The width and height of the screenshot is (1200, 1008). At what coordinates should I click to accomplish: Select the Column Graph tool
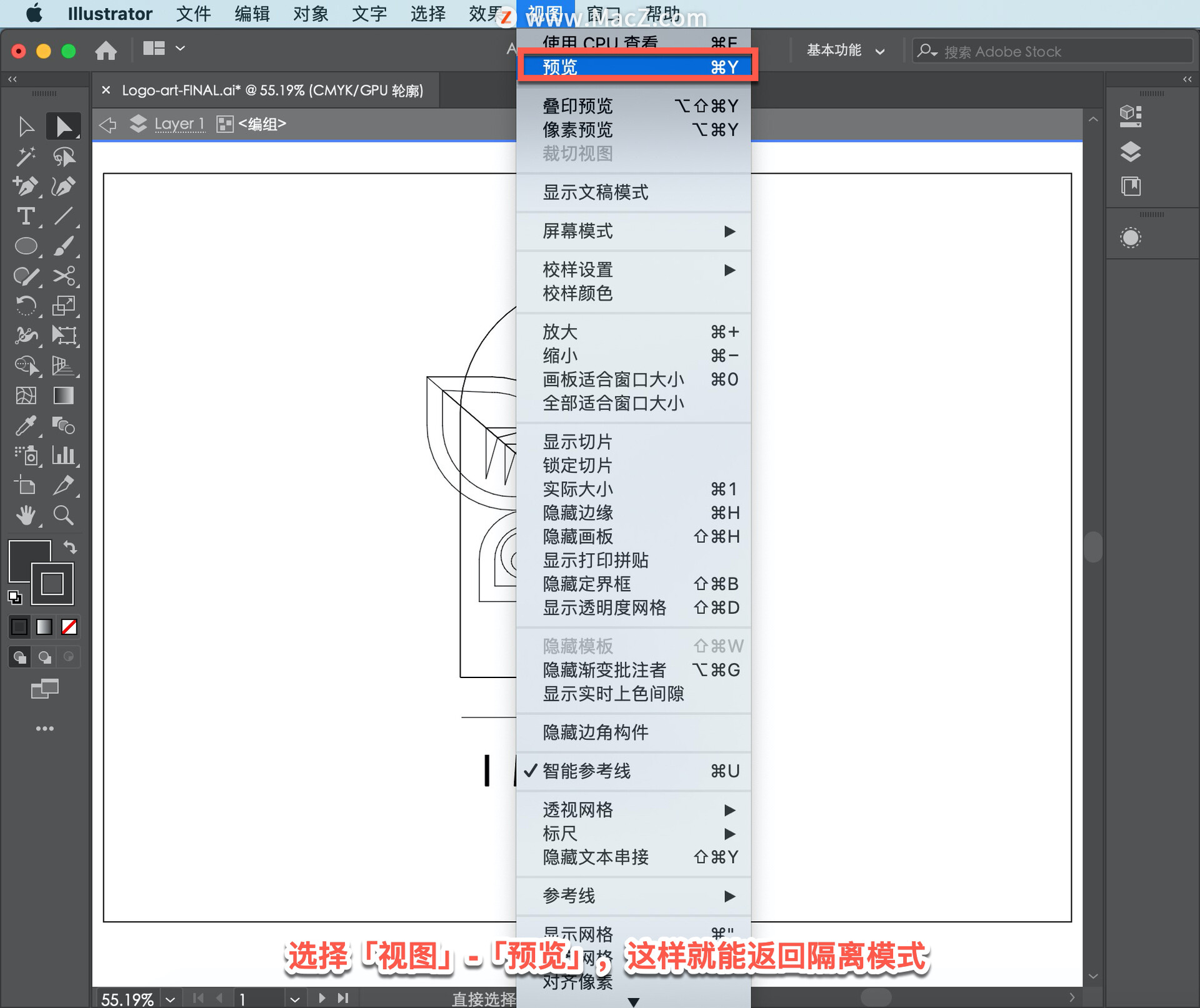coord(63,456)
